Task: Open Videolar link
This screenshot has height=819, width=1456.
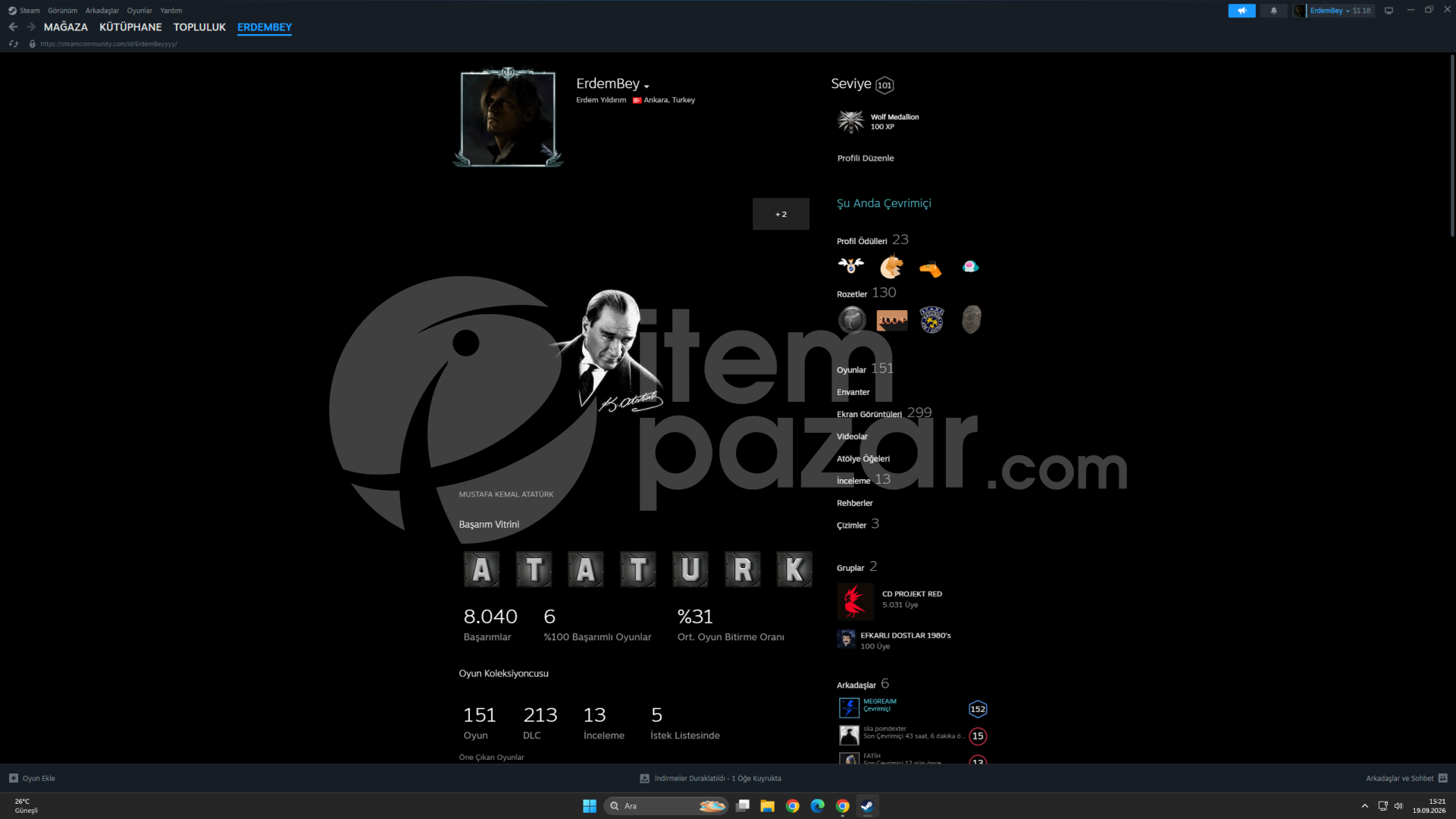Action: [x=852, y=437]
